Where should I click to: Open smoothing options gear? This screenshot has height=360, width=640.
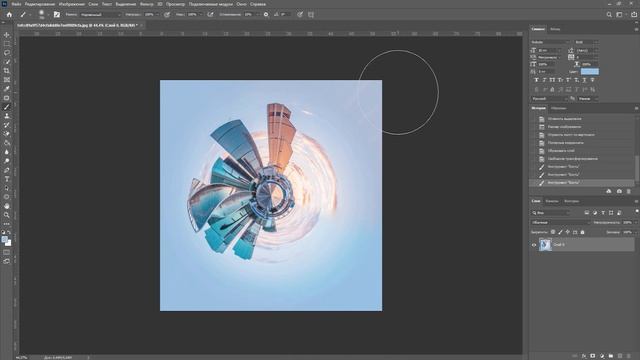coord(266,14)
